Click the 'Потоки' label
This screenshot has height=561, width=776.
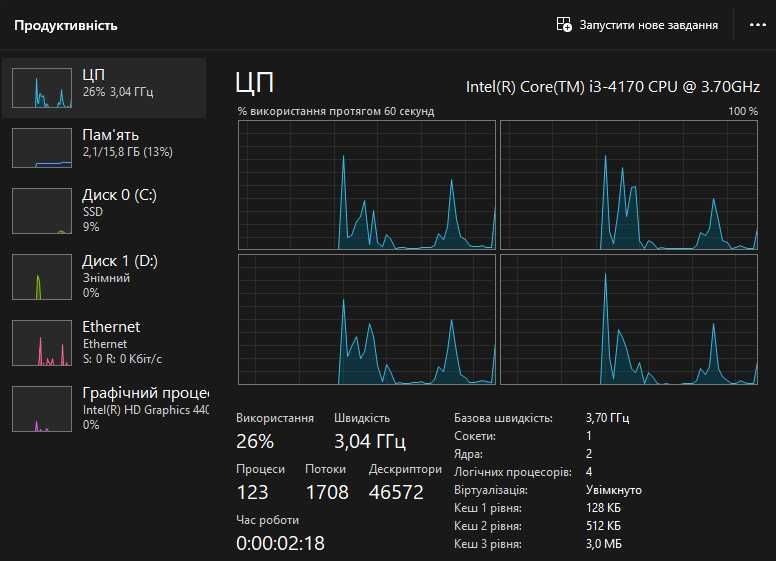pos(325,469)
